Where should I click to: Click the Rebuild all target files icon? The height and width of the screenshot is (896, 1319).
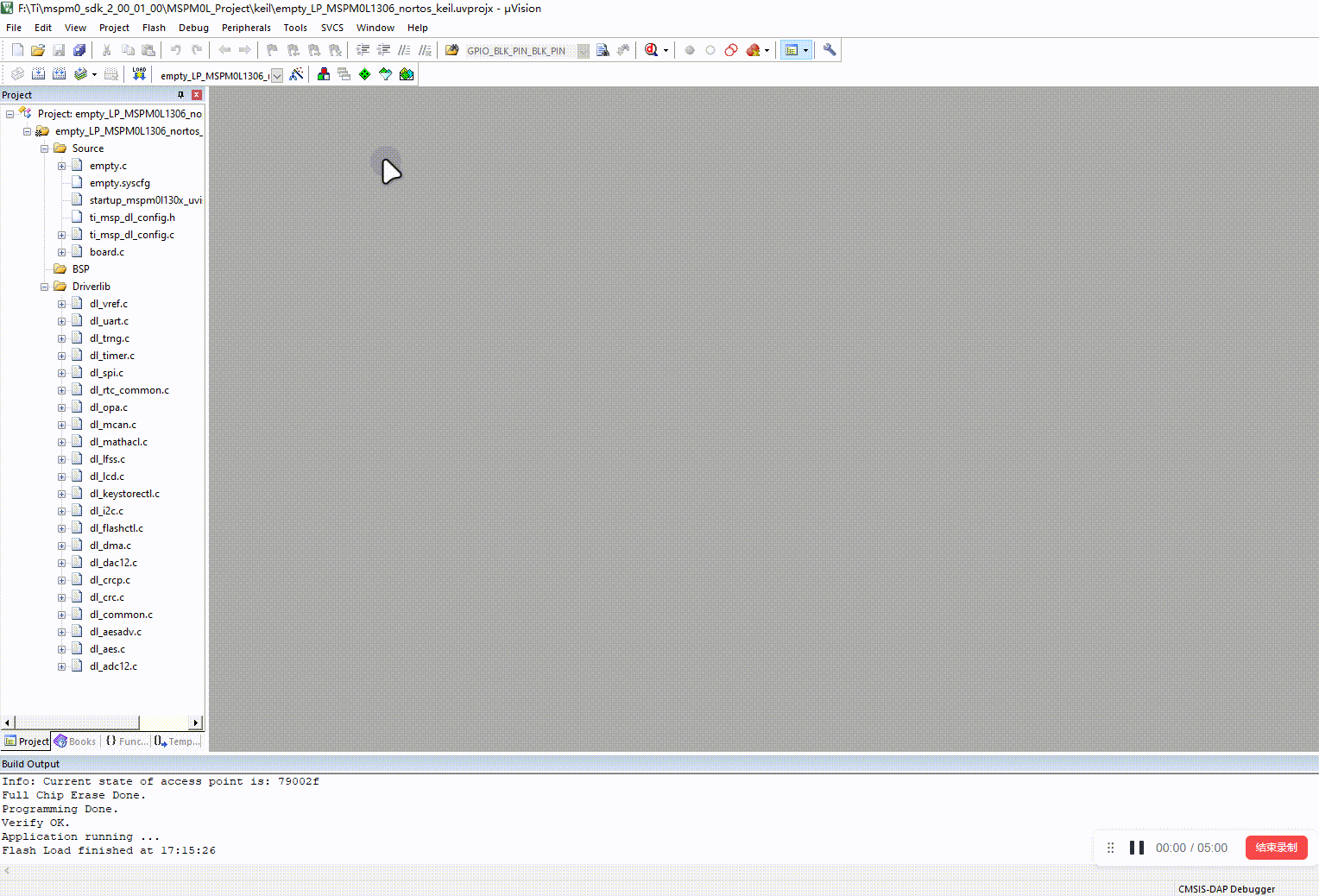point(59,74)
